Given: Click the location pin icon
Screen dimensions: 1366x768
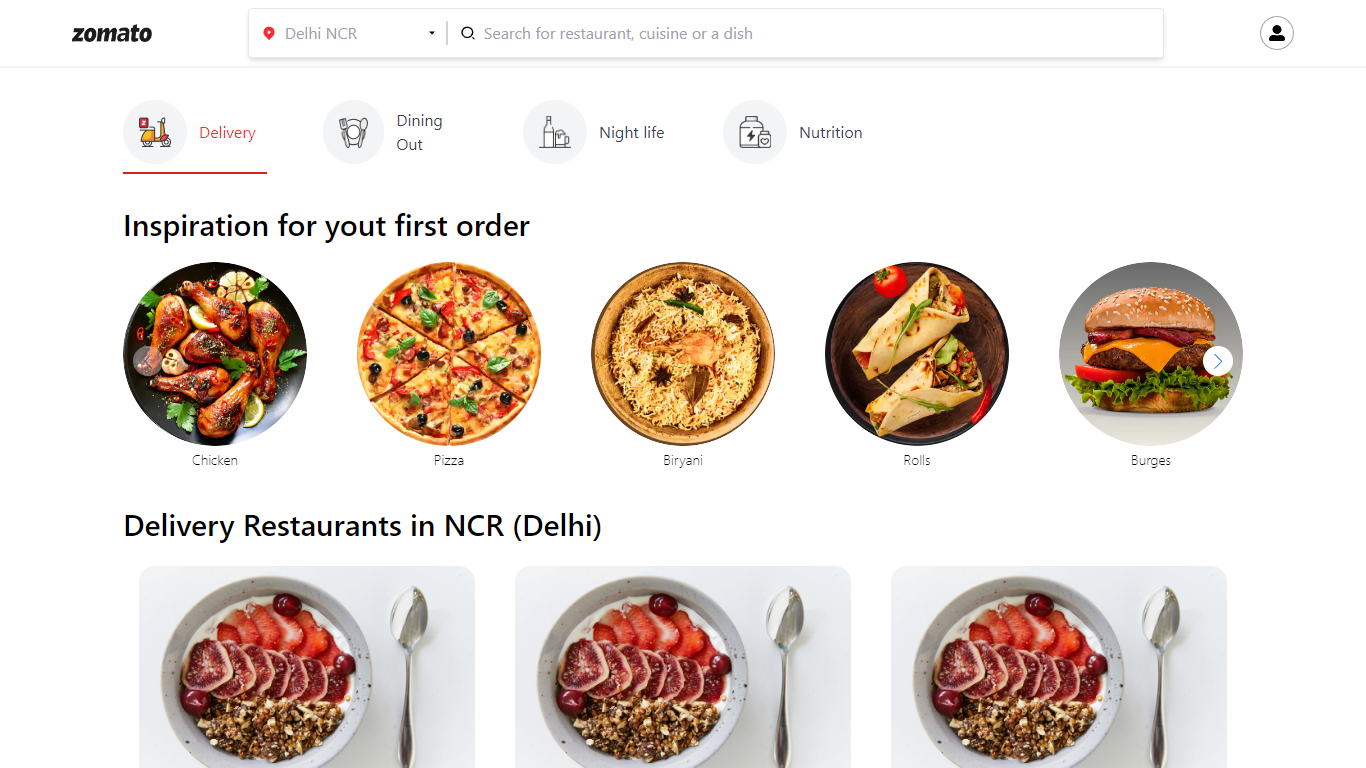Looking at the screenshot, I should 268,32.
